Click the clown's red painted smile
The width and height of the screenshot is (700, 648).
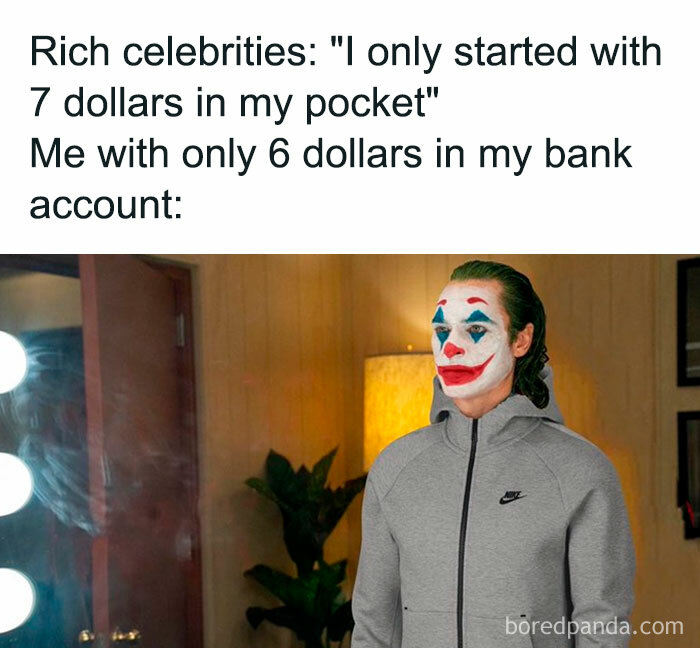point(464,371)
